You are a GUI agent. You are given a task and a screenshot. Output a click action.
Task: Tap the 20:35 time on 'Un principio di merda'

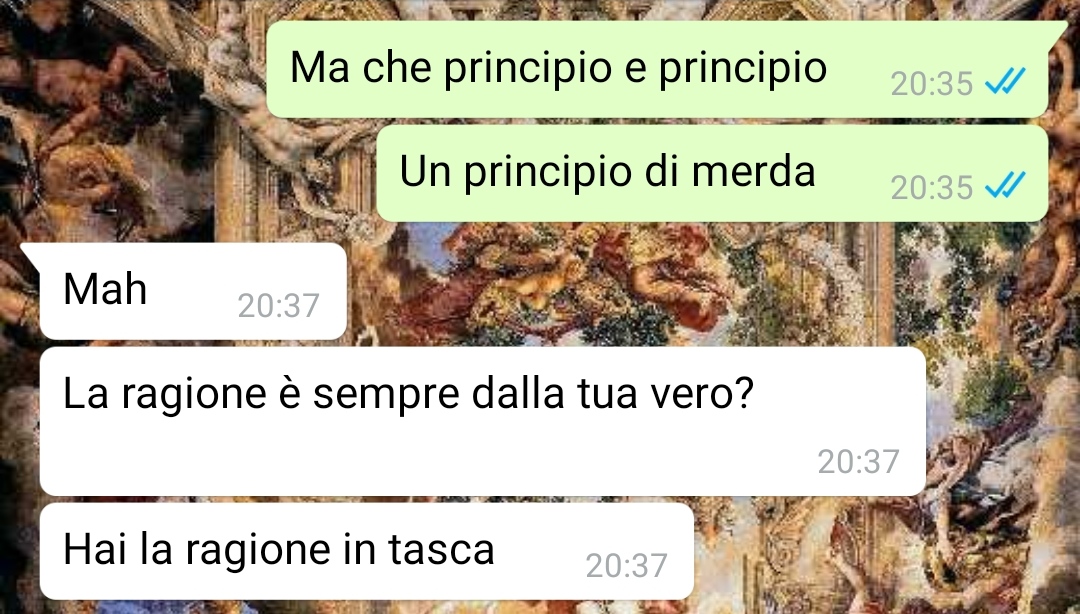click(x=932, y=187)
